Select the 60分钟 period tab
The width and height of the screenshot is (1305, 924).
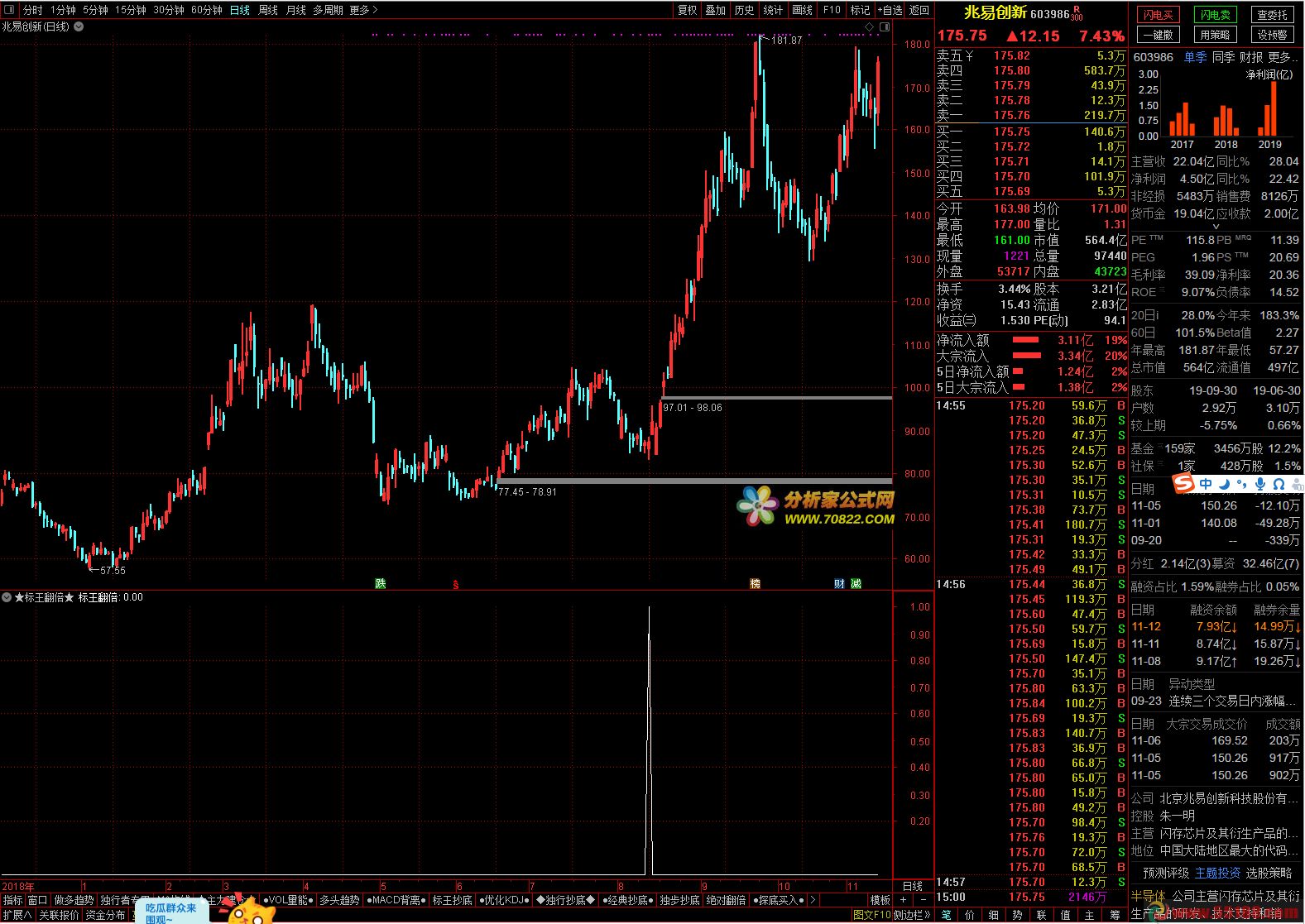tap(206, 10)
